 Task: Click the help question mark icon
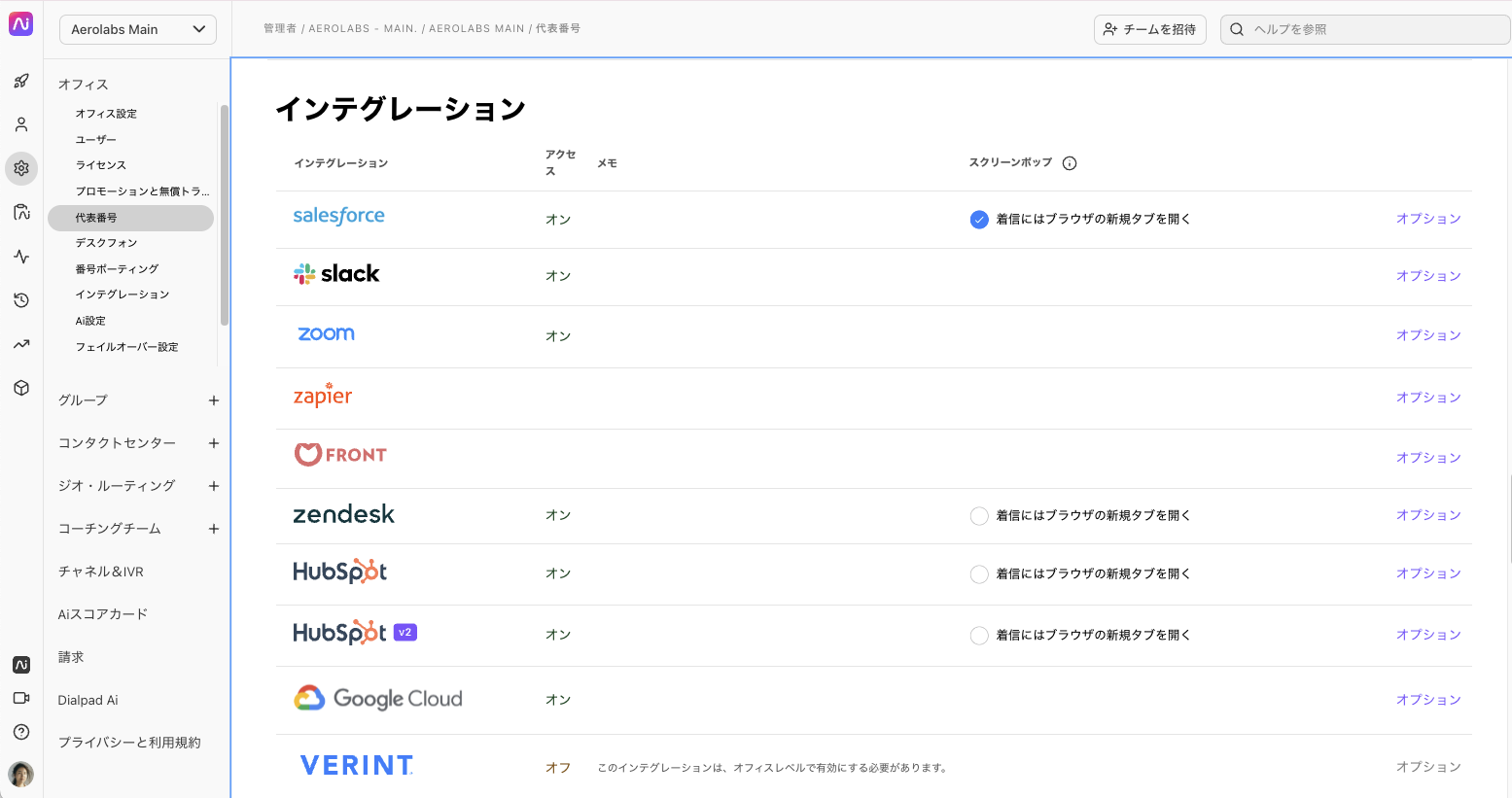[21, 732]
